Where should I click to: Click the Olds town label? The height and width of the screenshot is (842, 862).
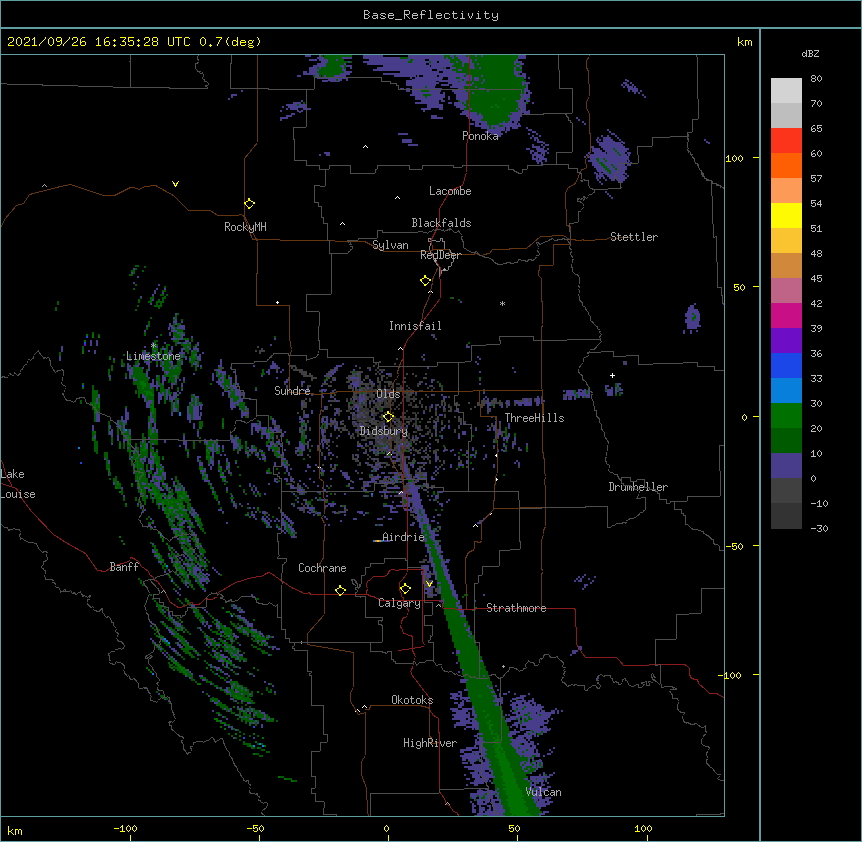[388, 394]
